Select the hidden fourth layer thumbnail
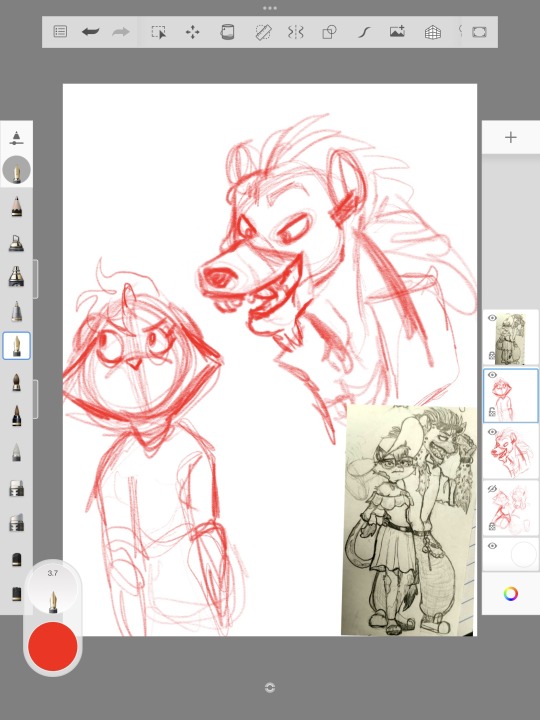This screenshot has height=720, width=540. click(511, 509)
